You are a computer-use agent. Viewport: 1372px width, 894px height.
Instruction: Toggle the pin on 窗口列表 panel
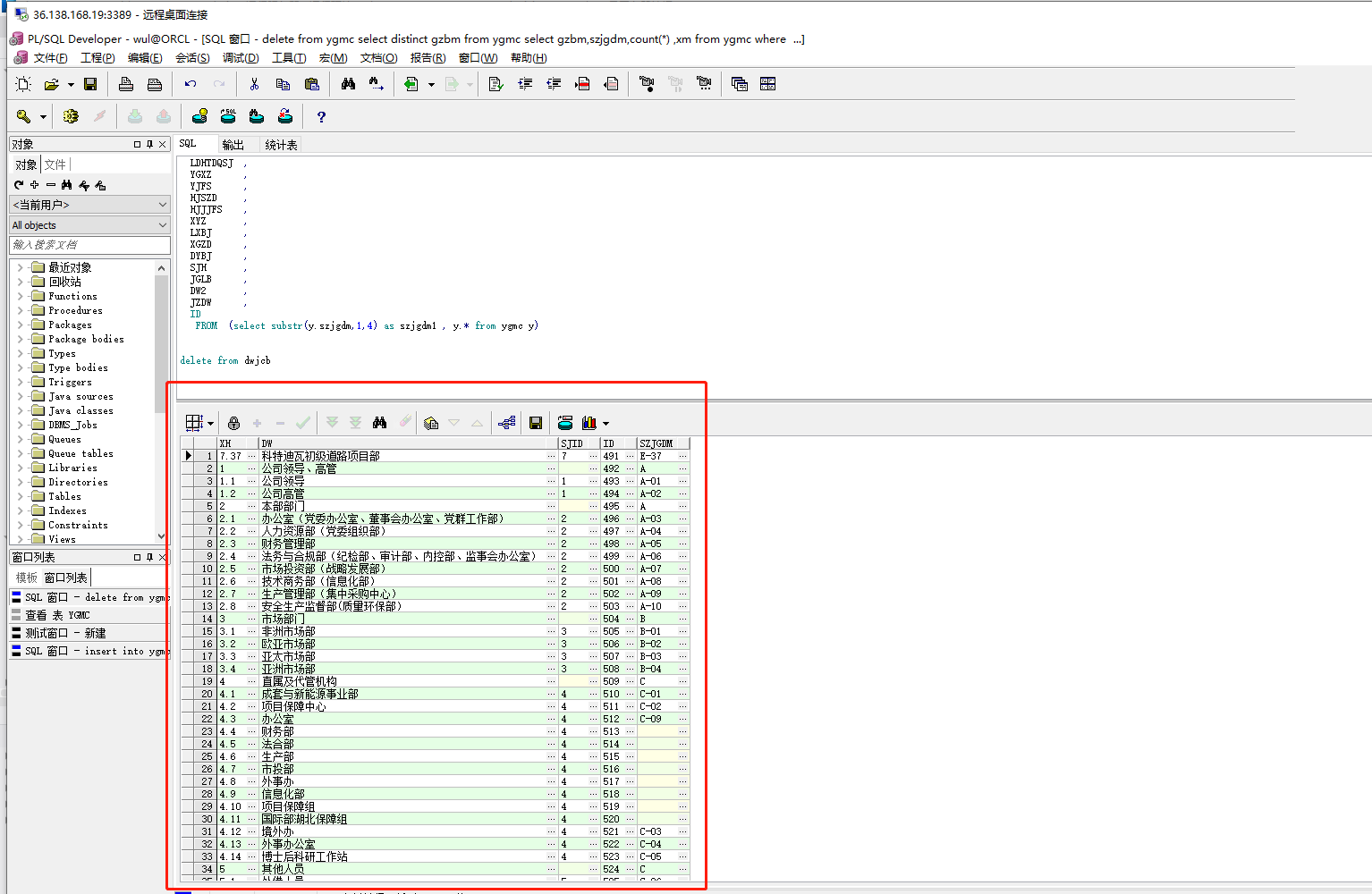point(149,557)
